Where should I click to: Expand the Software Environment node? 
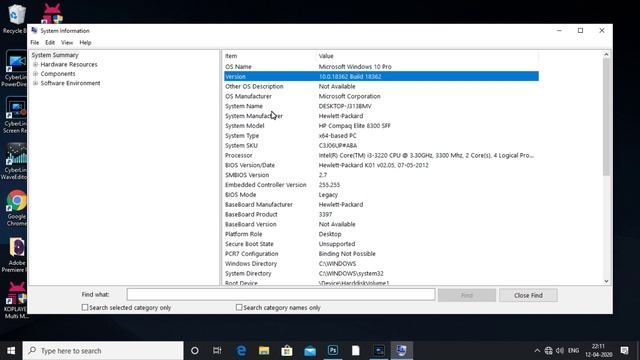point(36,83)
